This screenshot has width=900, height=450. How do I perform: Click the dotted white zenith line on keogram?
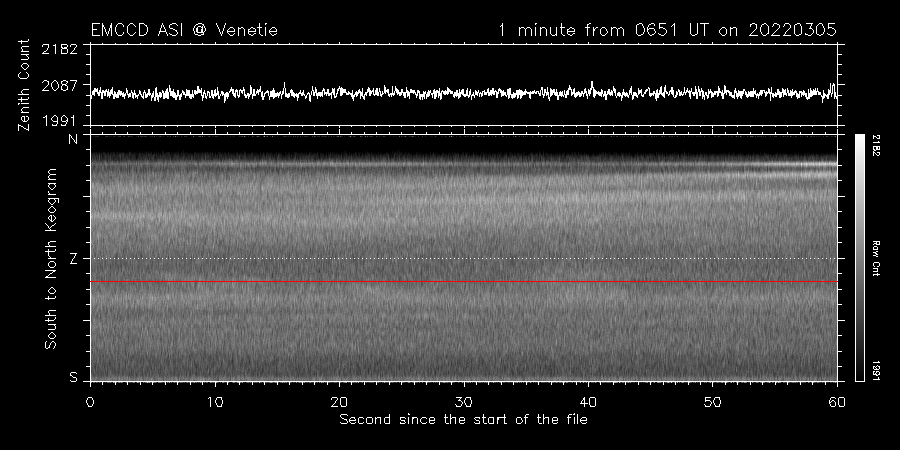click(464, 258)
